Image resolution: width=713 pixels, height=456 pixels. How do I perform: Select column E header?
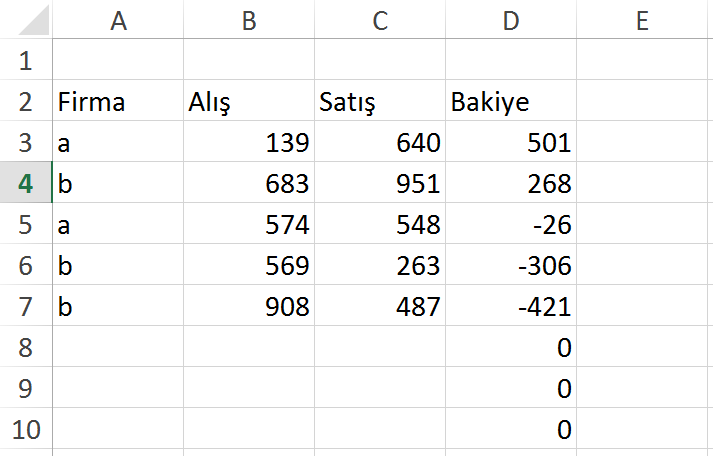click(x=642, y=20)
